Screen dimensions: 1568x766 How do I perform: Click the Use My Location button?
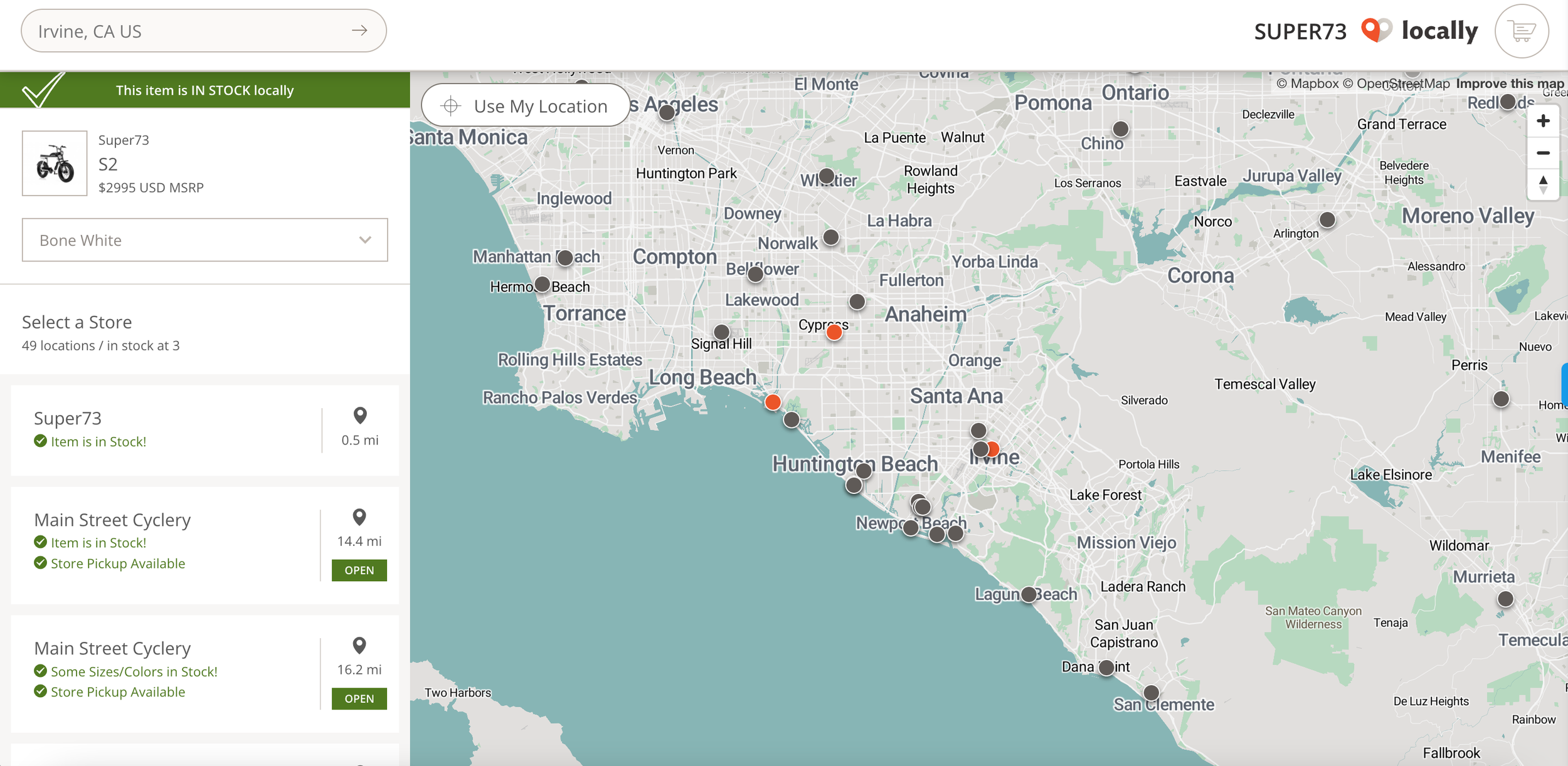(526, 105)
